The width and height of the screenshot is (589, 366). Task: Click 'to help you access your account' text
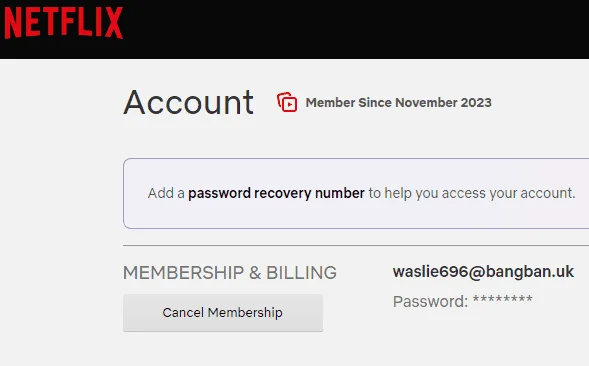tap(472, 193)
